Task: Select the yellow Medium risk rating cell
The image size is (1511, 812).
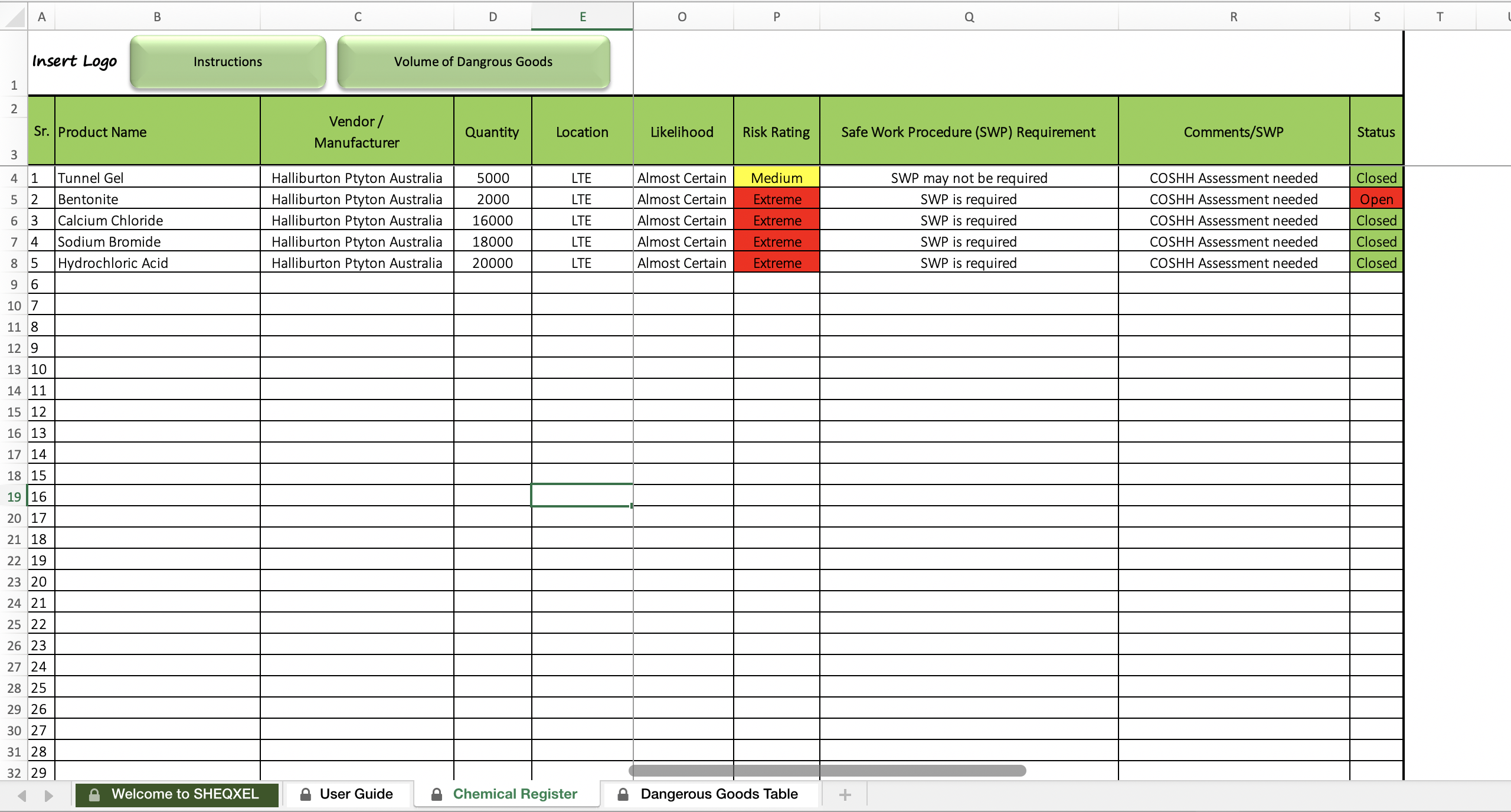Action: 776,178
